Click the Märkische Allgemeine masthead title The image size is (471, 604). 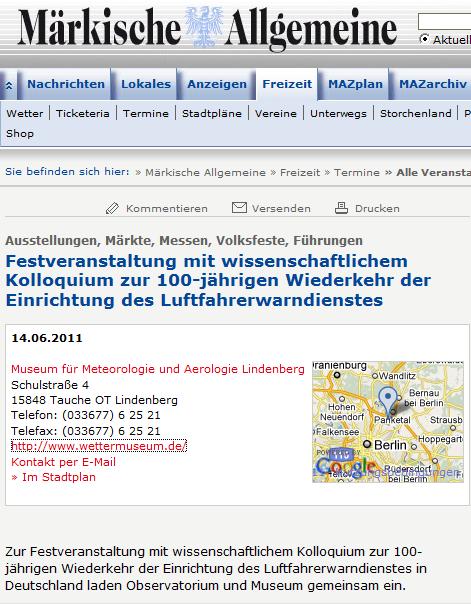[207, 28]
